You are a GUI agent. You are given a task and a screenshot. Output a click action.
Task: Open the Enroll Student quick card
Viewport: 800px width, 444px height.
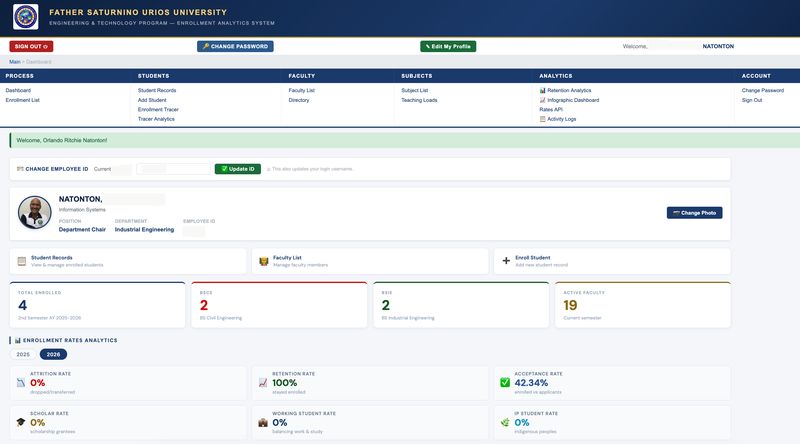pyautogui.click(x=612, y=261)
